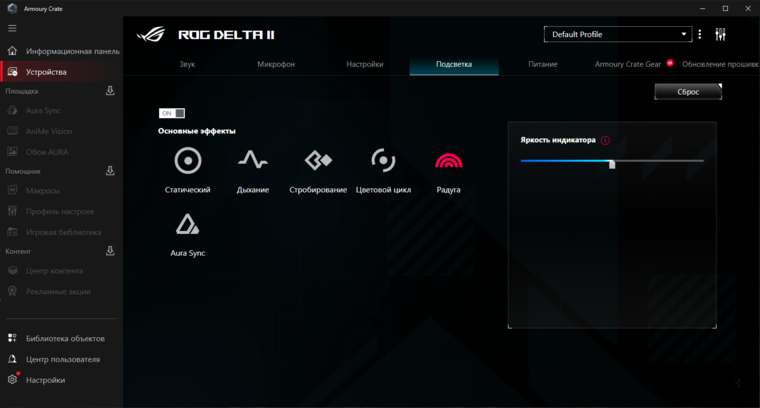Go to the Питание tab
The height and width of the screenshot is (408, 760).
(543, 64)
